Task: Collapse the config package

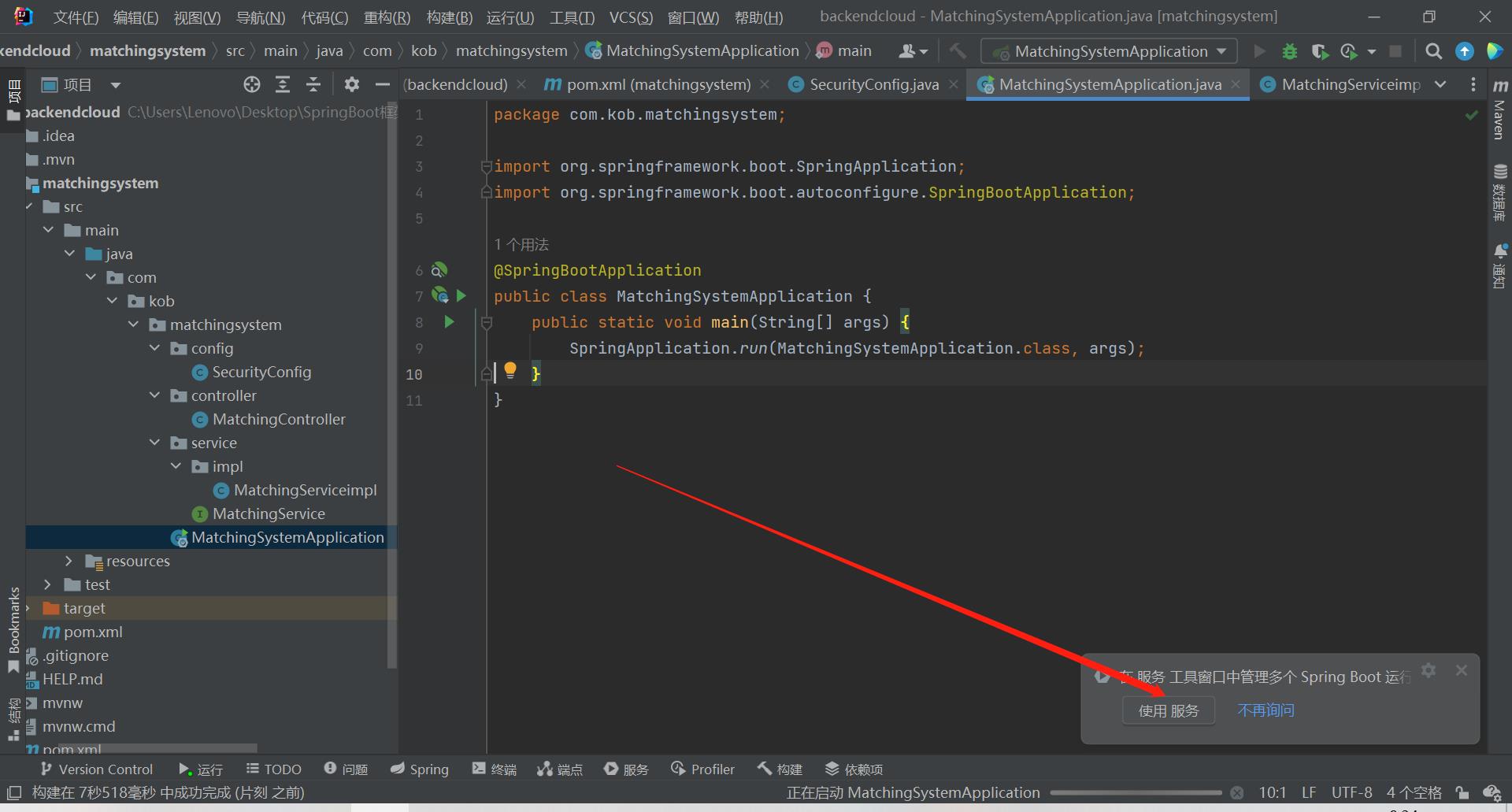Action: pos(155,348)
